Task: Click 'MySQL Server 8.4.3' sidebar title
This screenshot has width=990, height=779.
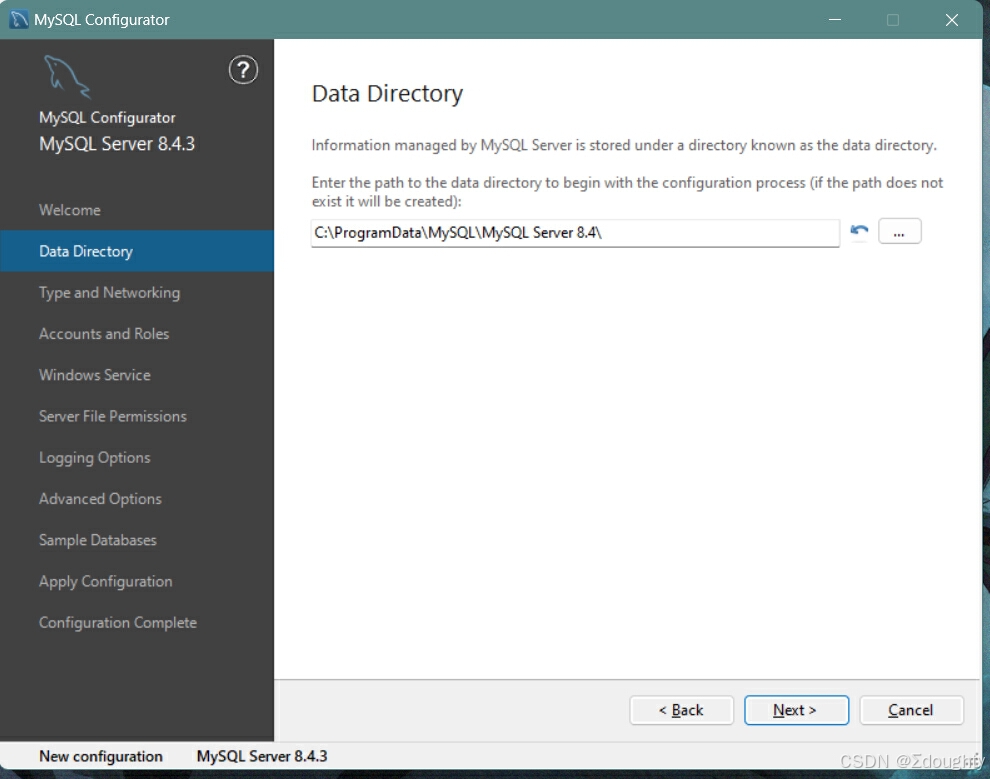Action: (117, 145)
